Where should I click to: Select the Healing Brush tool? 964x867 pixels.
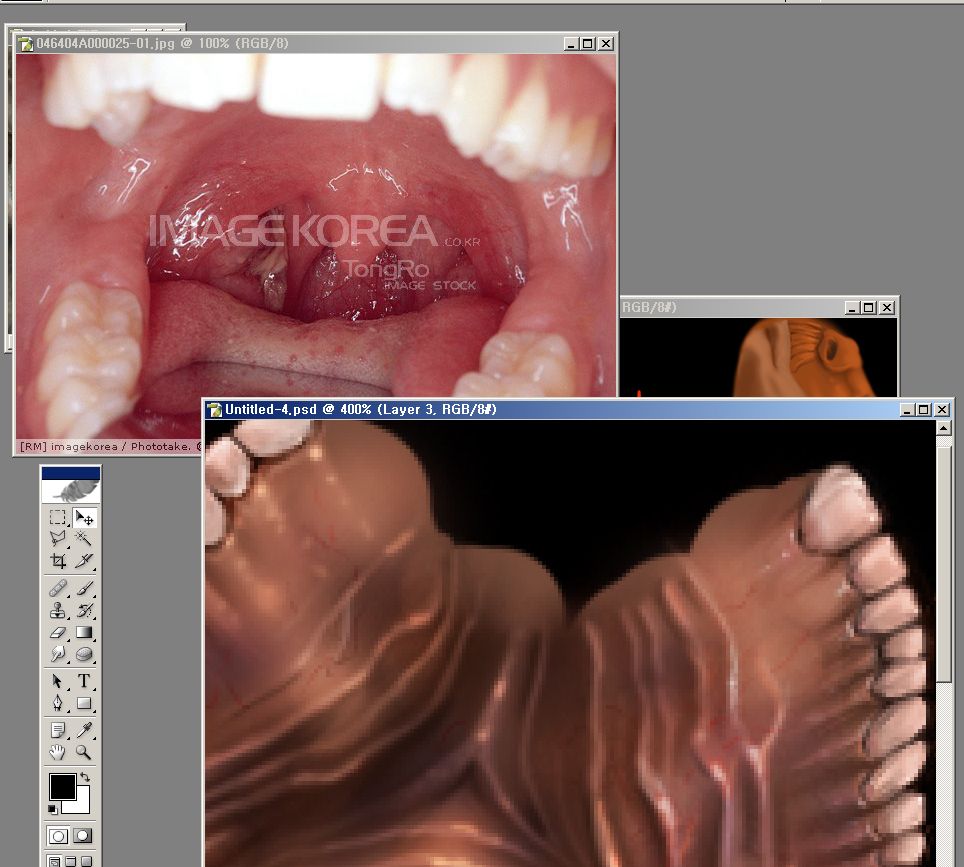pyautogui.click(x=58, y=588)
